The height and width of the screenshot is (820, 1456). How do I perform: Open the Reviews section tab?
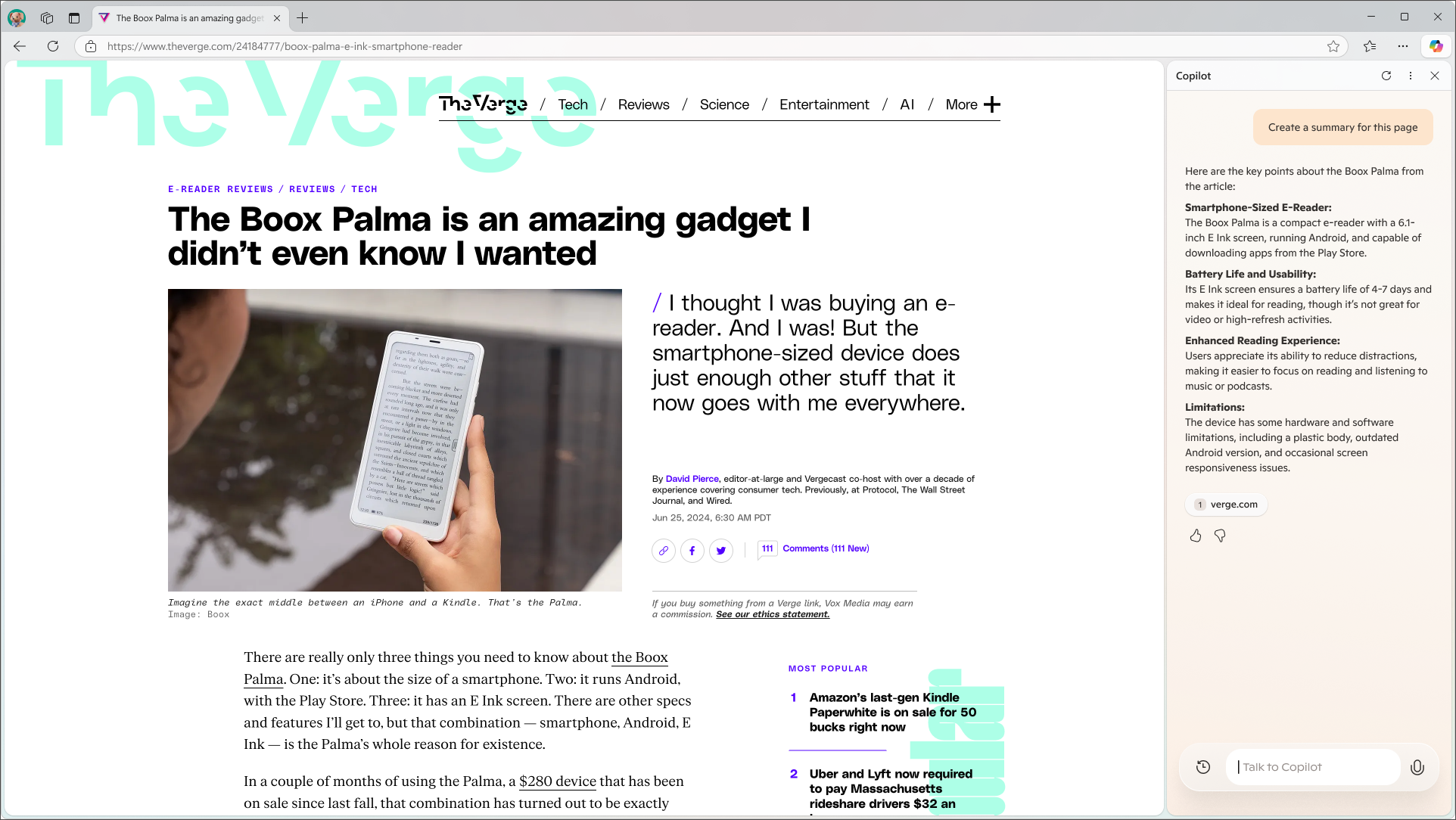pos(644,104)
